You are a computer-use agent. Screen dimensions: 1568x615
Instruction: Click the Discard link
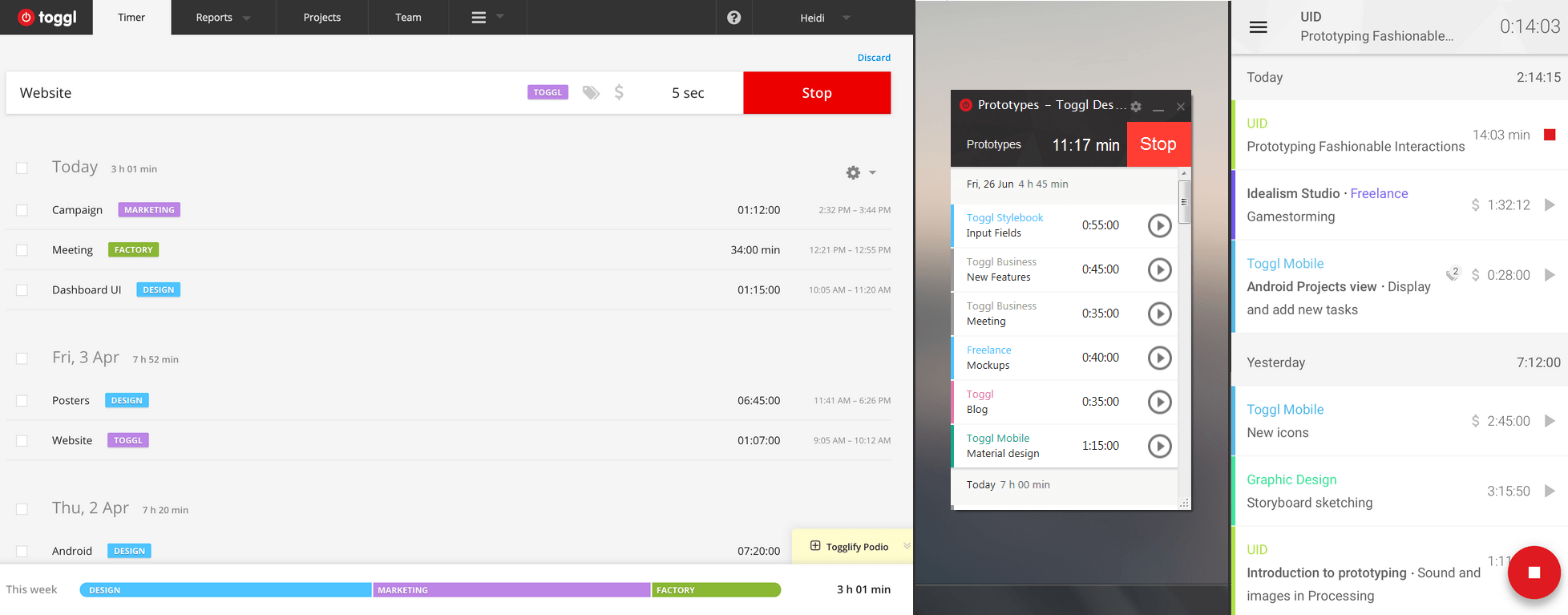click(874, 58)
